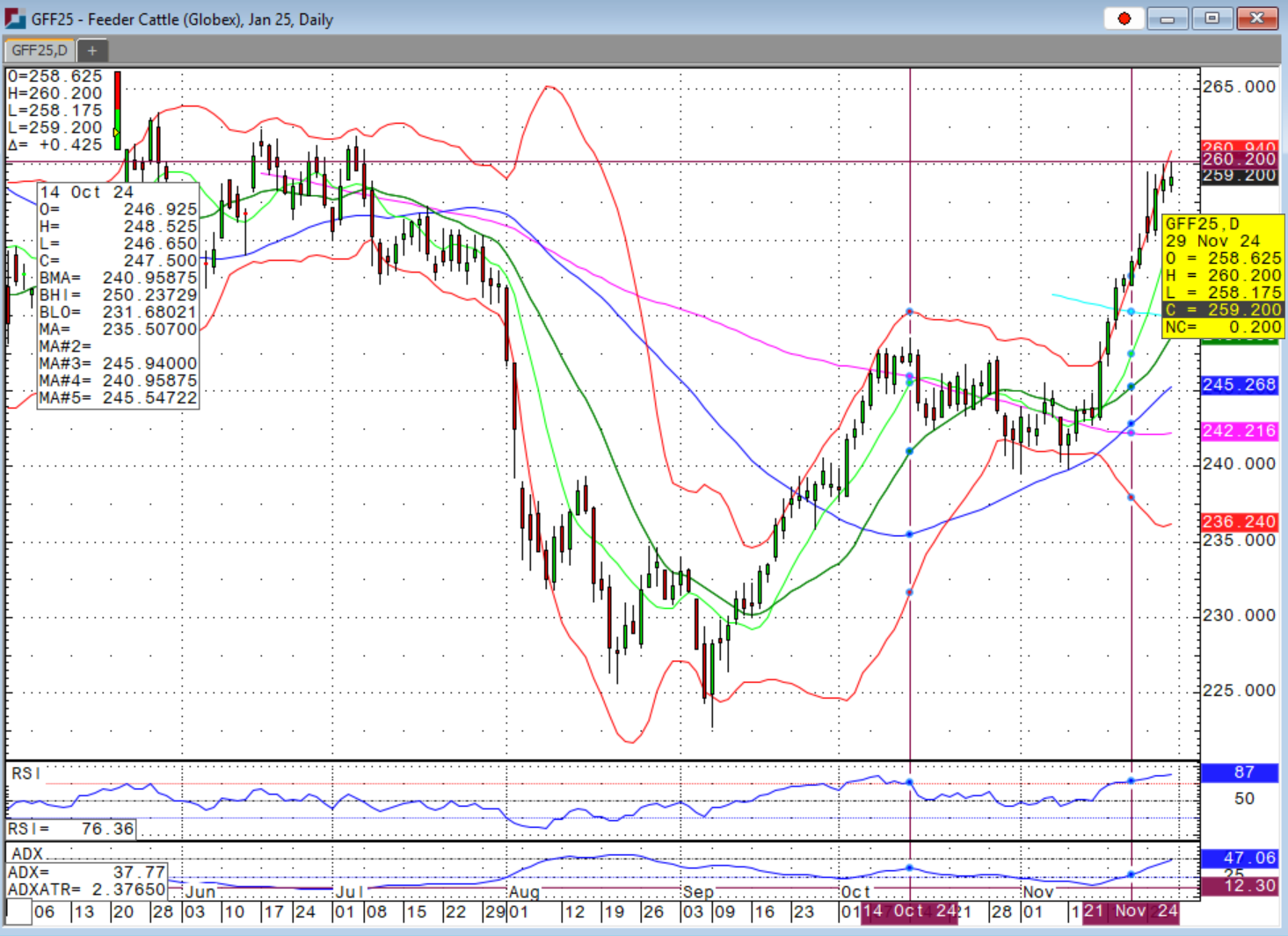Click the 29 Nov 24 date in yellow box
Image resolution: width=1288 pixels, height=936 pixels.
1213,241
